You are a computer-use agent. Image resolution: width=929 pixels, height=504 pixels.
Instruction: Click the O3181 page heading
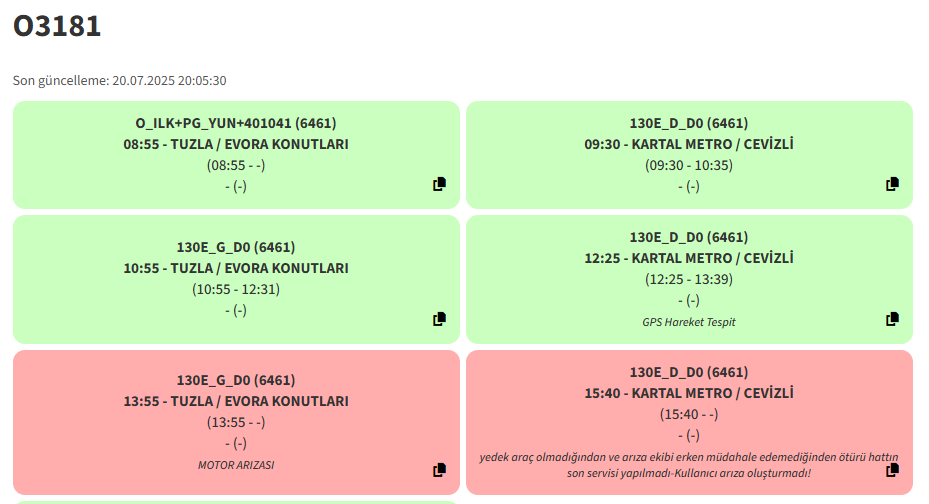[x=57, y=26]
